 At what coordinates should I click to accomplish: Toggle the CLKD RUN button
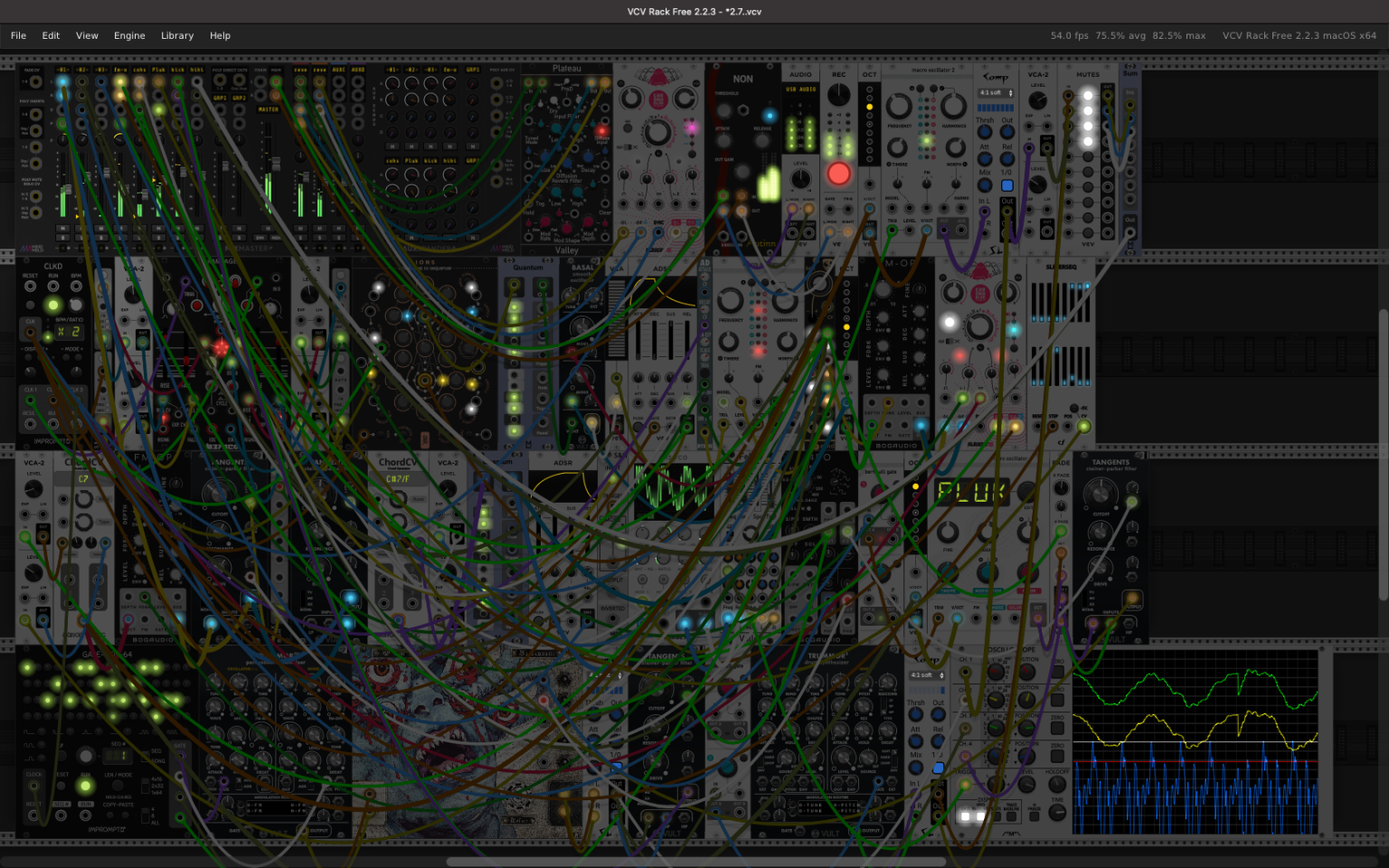pos(53,305)
